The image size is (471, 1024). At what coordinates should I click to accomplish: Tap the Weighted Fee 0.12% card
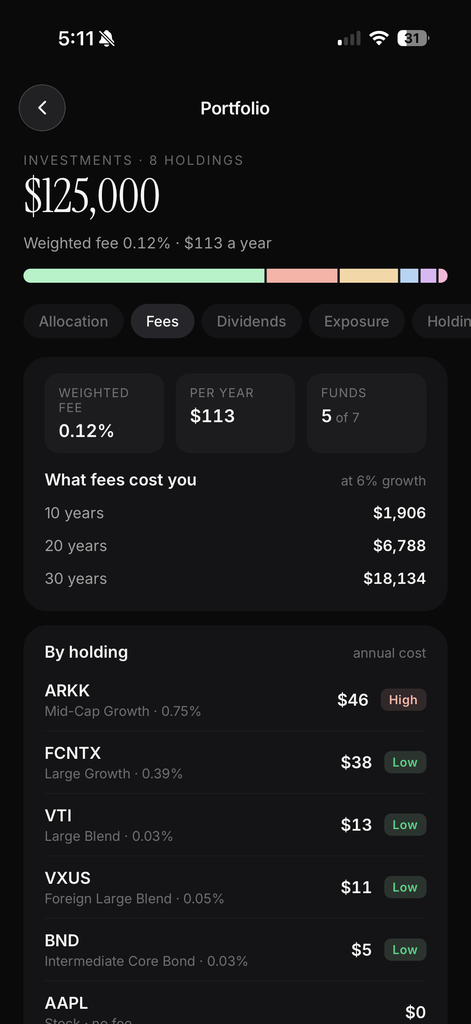[104, 413]
